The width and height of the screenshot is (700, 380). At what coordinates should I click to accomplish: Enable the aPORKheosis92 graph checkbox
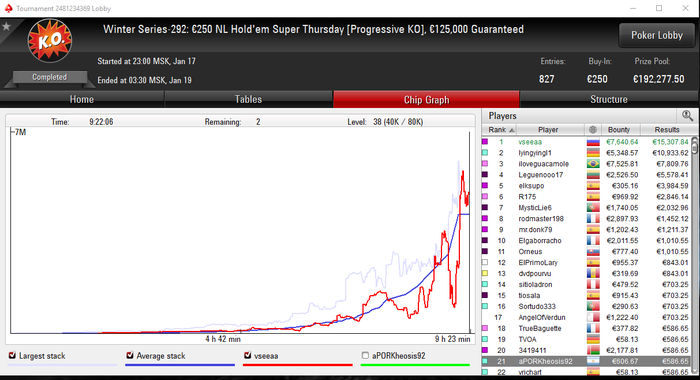[x=365, y=355]
